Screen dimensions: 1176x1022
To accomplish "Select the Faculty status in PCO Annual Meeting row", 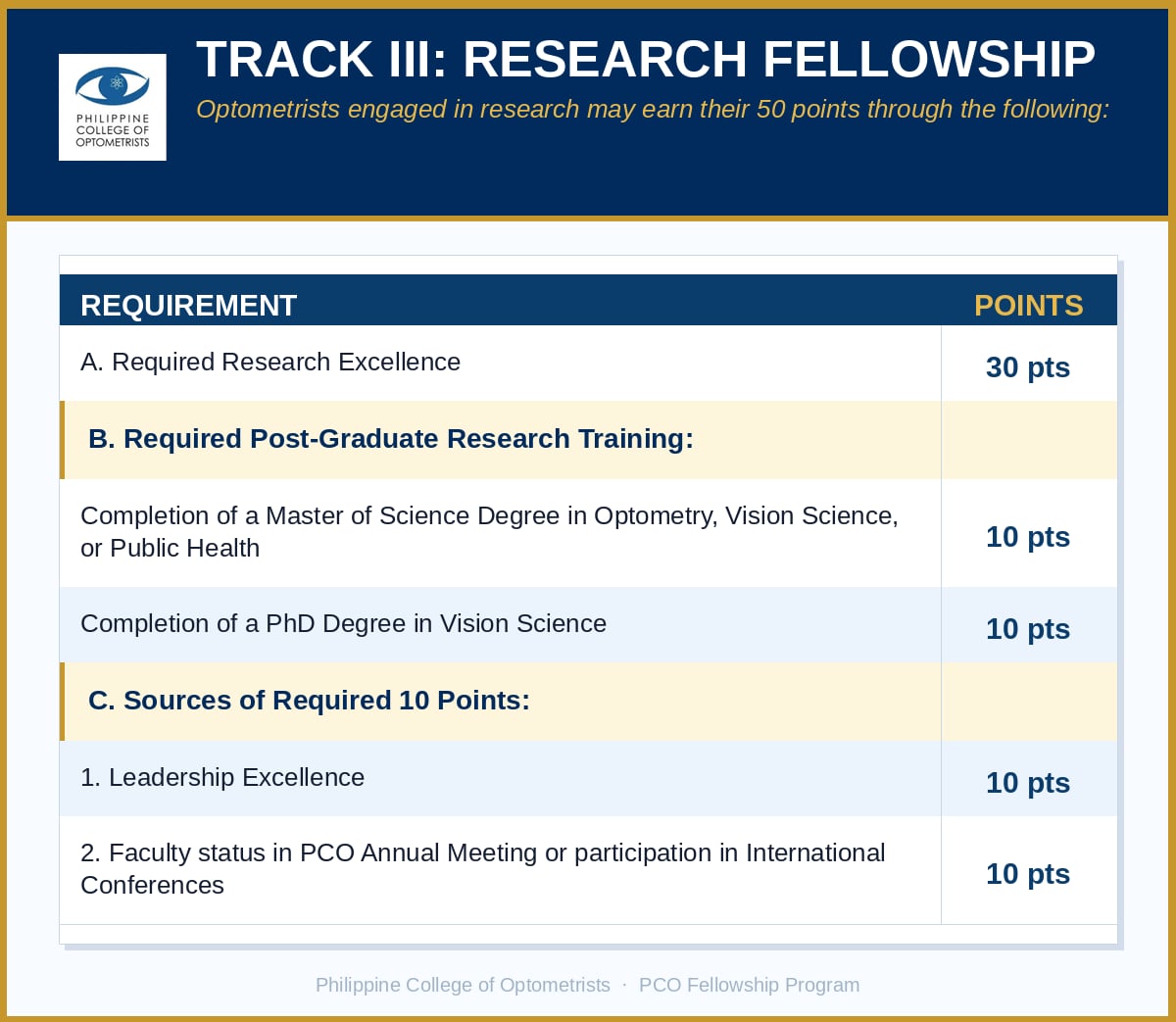I will click(x=588, y=870).
